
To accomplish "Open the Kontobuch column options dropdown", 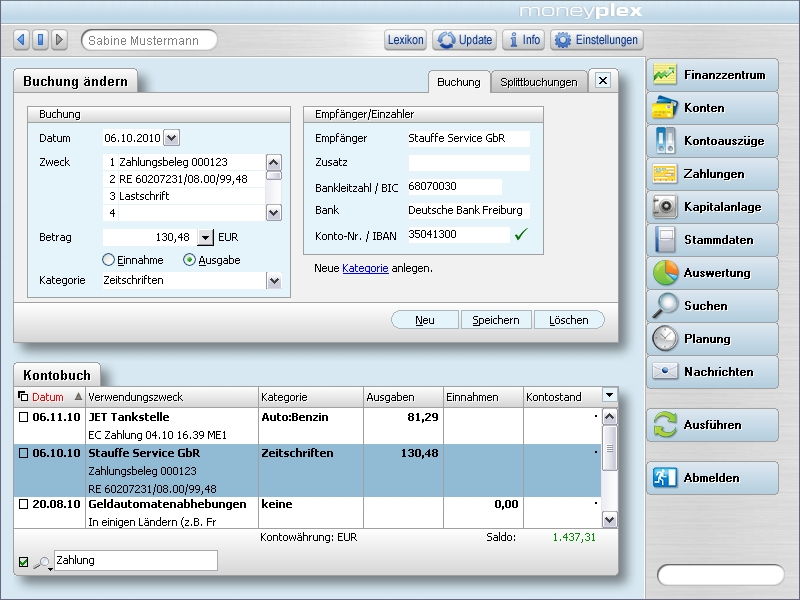I will click(x=609, y=396).
